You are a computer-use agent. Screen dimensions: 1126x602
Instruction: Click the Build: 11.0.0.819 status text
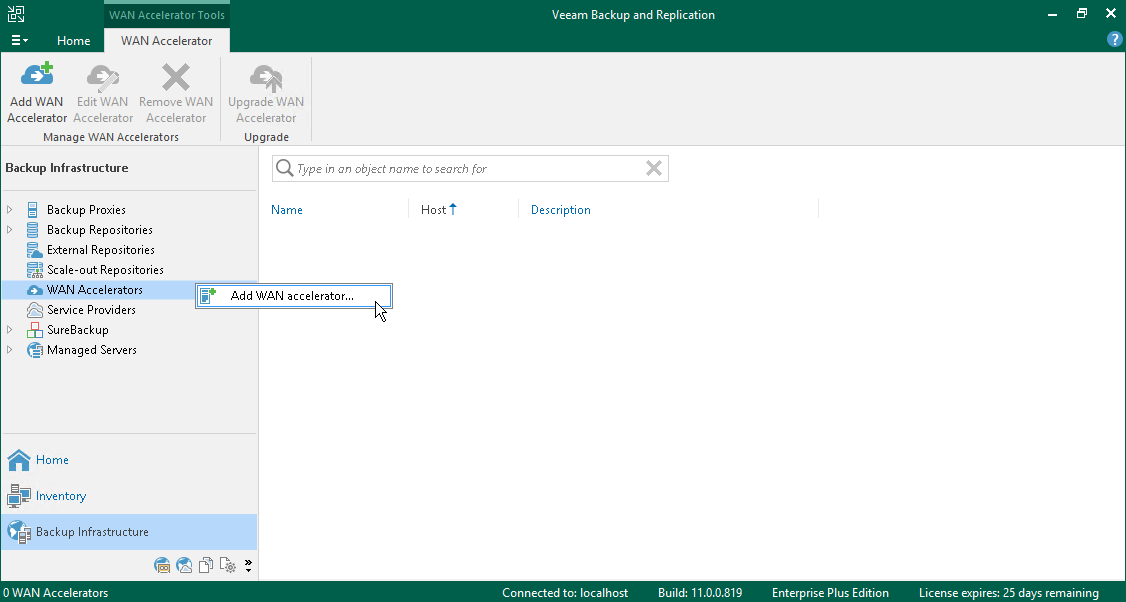tap(699, 593)
